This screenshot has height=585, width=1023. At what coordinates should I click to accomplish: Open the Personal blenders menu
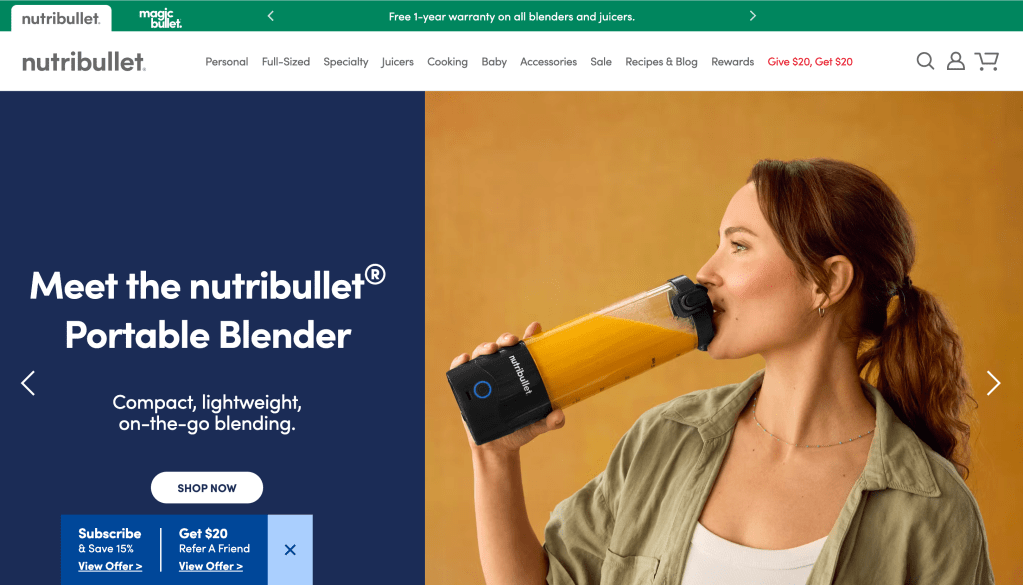coord(226,62)
